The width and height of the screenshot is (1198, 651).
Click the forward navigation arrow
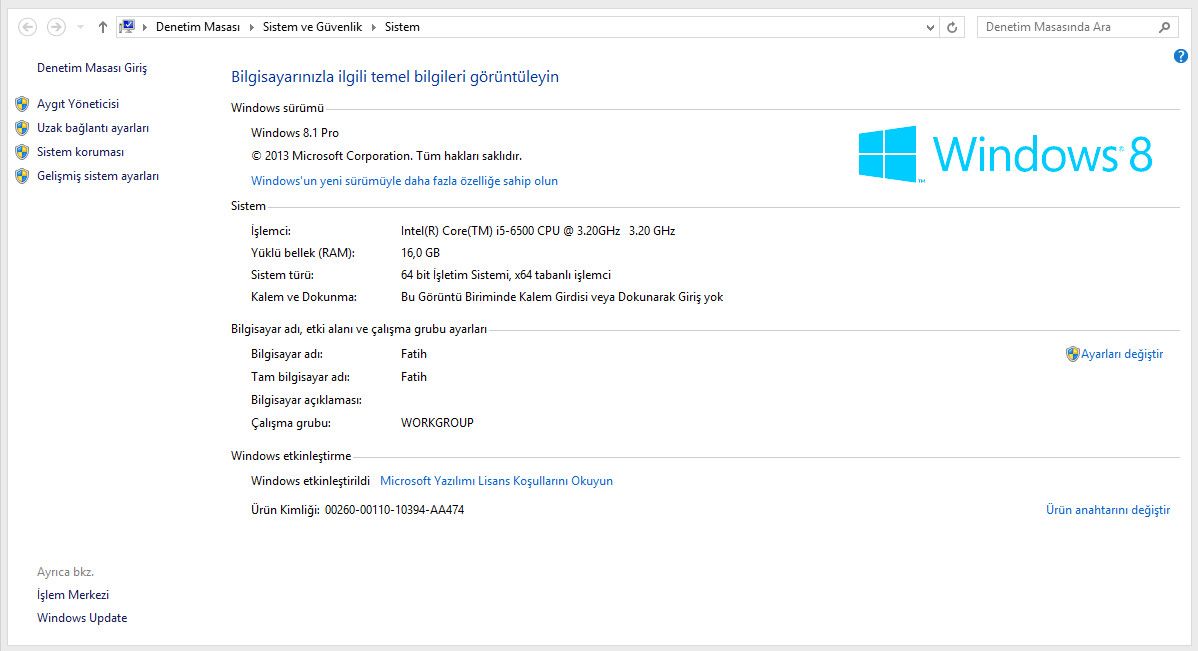56,28
